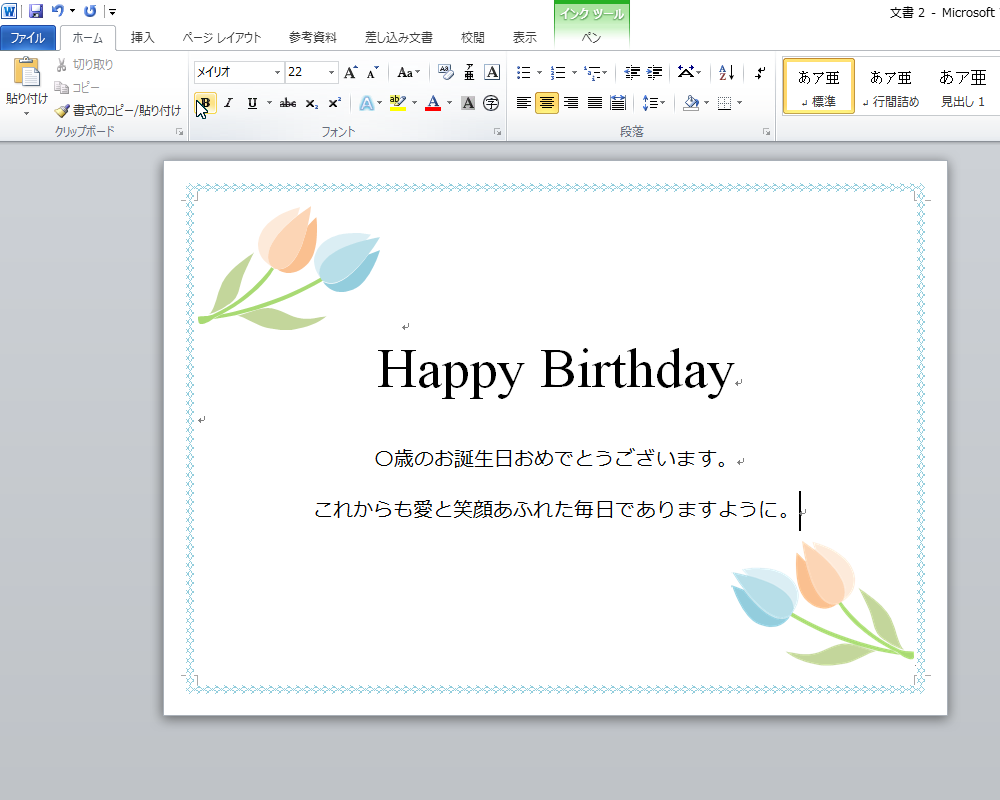Click the Grow Font icon
Screen dimensions: 1000x800
click(x=350, y=72)
